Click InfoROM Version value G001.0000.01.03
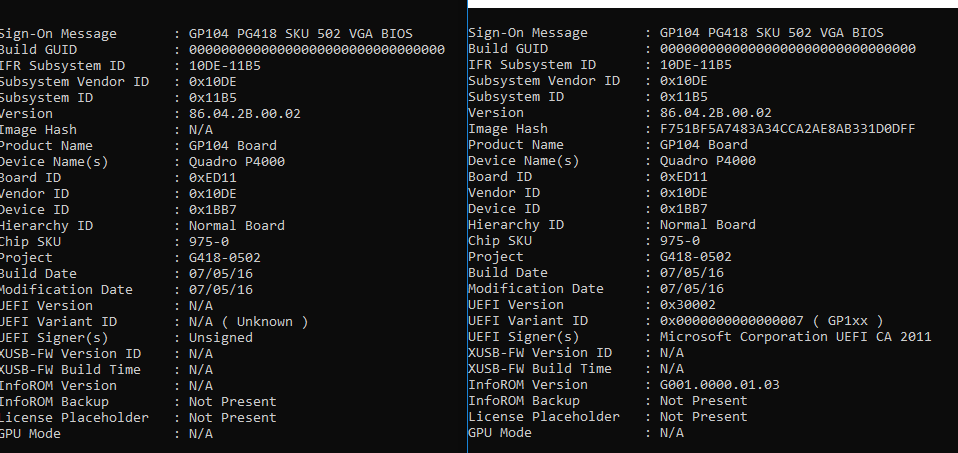Image resolution: width=958 pixels, height=453 pixels. 720,385
